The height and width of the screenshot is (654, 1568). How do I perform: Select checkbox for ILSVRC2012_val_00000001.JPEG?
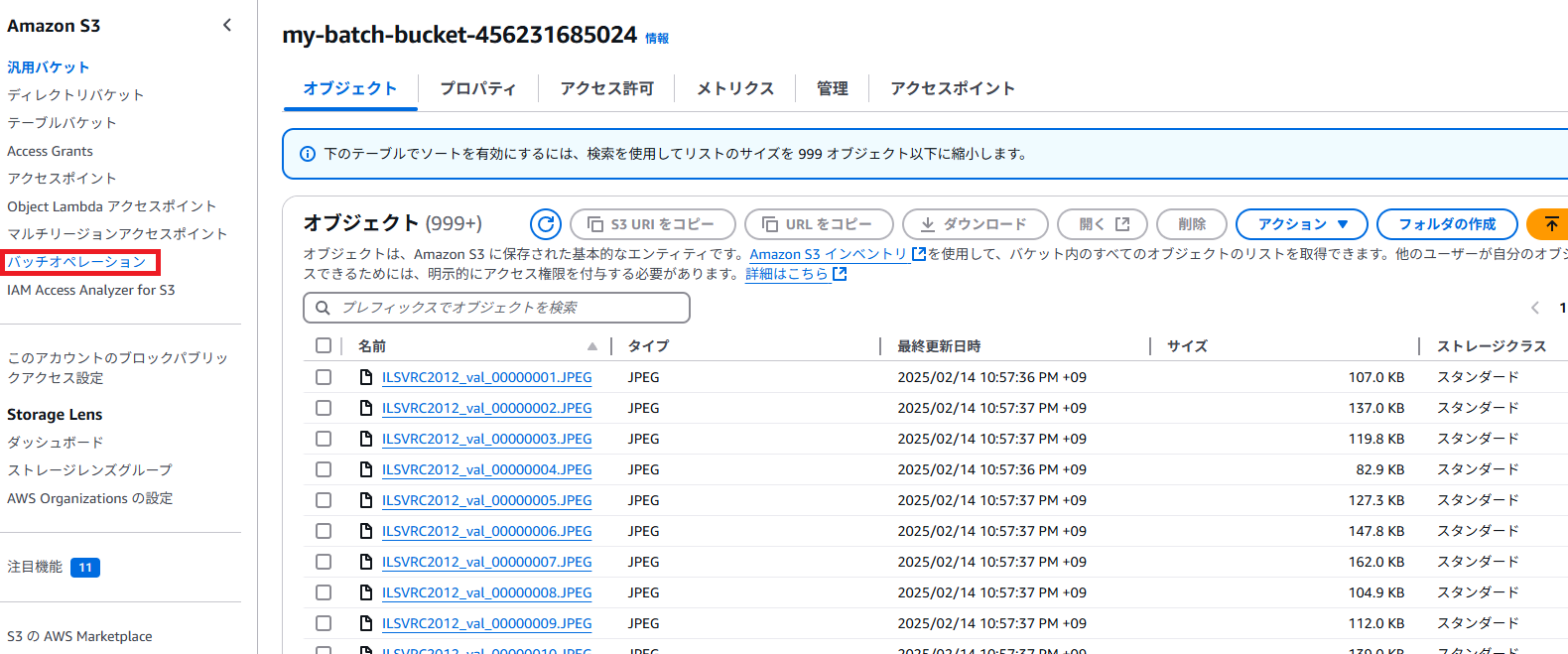coord(324,377)
